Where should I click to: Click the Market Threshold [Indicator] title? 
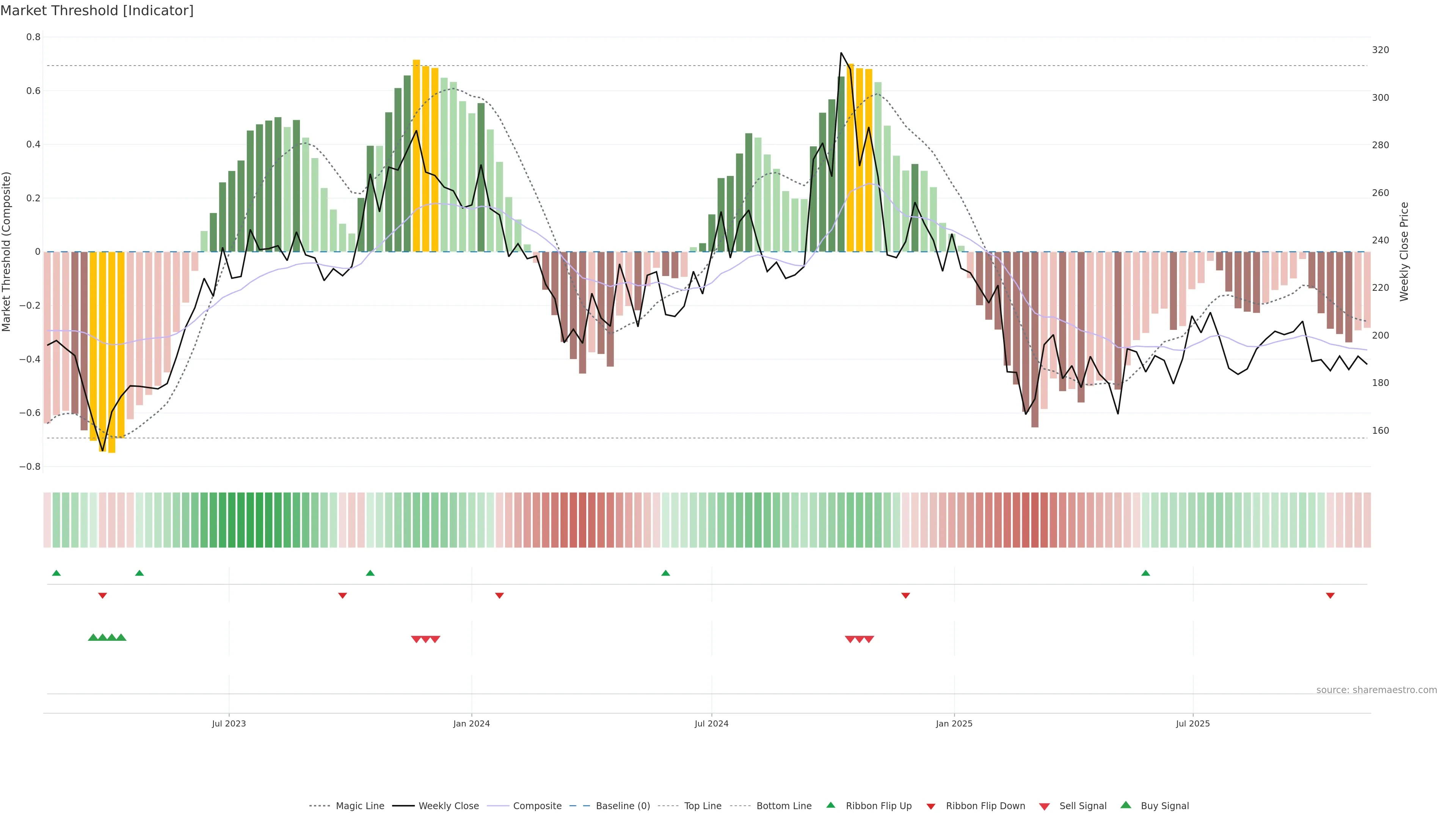(97, 11)
